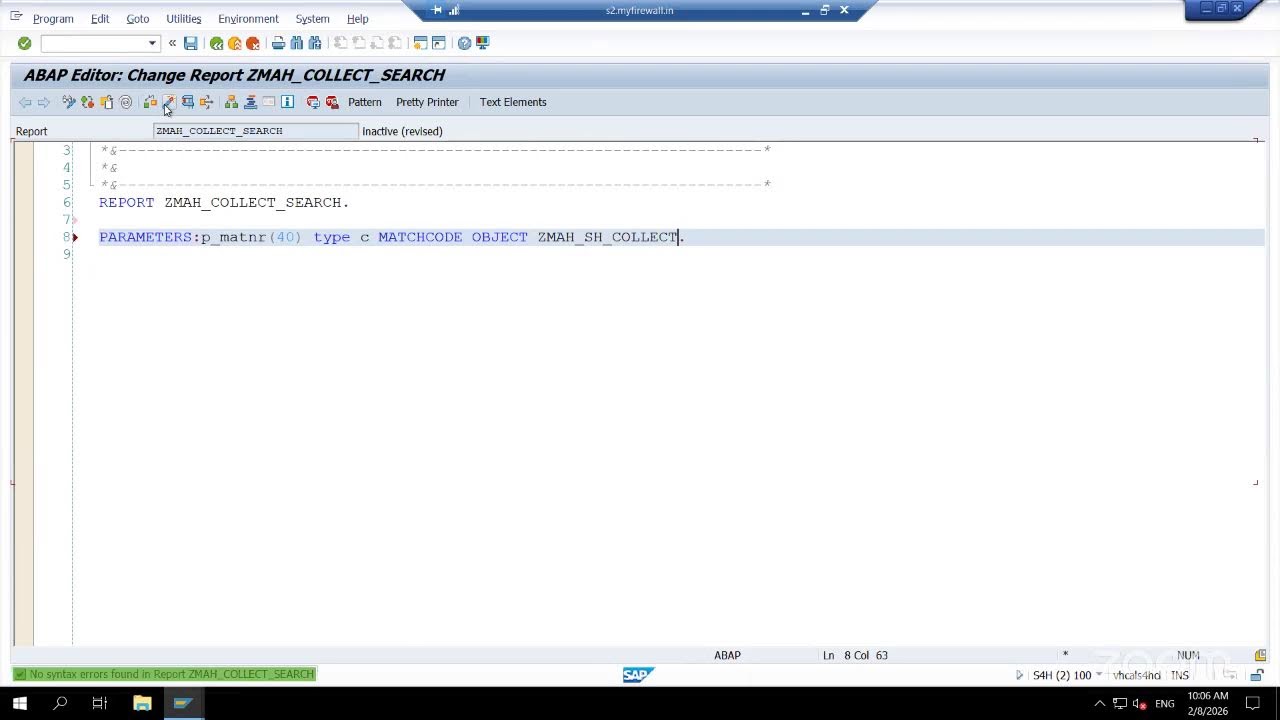Click the 'No syntax errors found' status message
1280x720 pixels.
pyautogui.click(x=164, y=674)
